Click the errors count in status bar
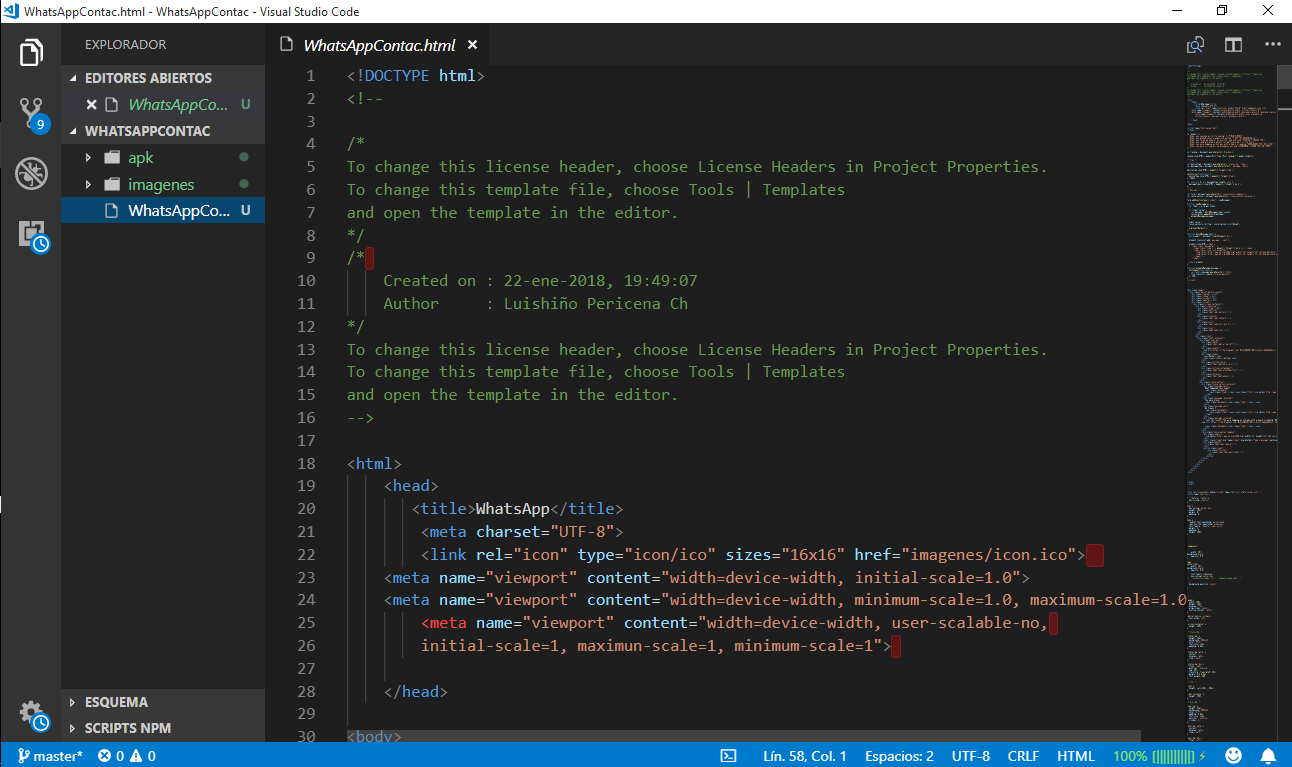This screenshot has height=767, width=1292. [110, 756]
